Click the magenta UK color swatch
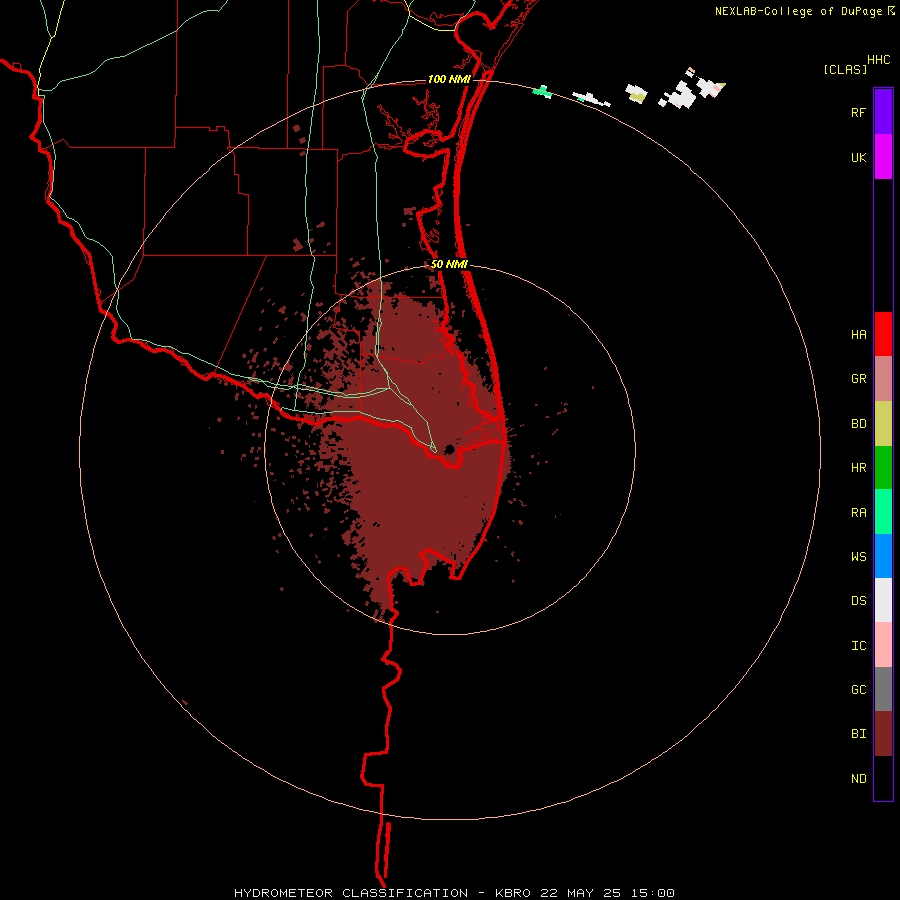 [883, 157]
